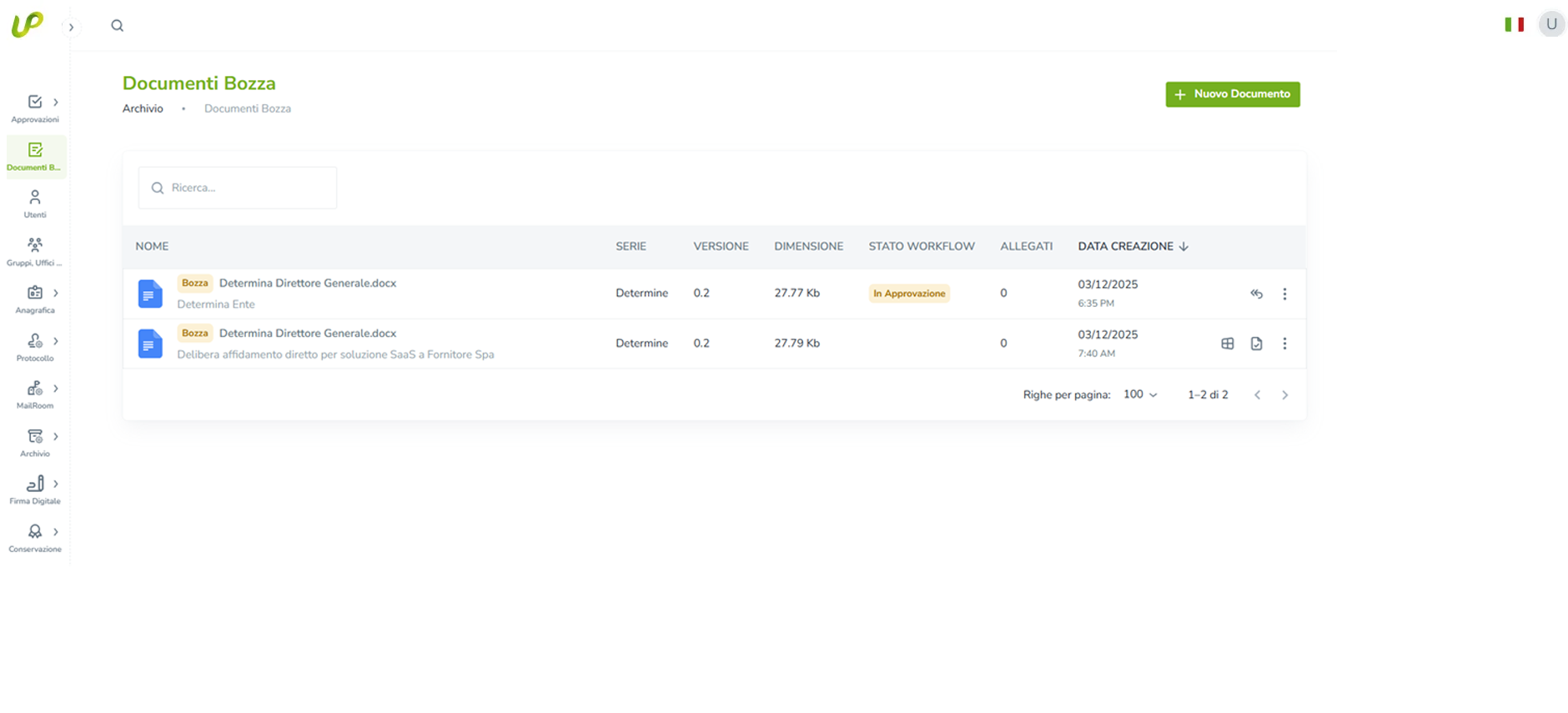Open the Italian flag language selector
This screenshot has height=713, width=1568.
(x=1514, y=25)
